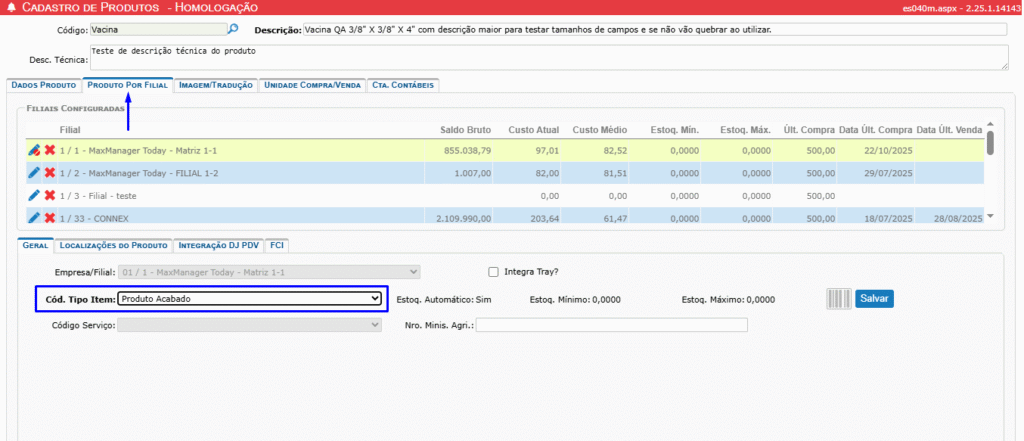Click the magnifier search icon beside Código
This screenshot has height=441, width=1024.
point(234,30)
